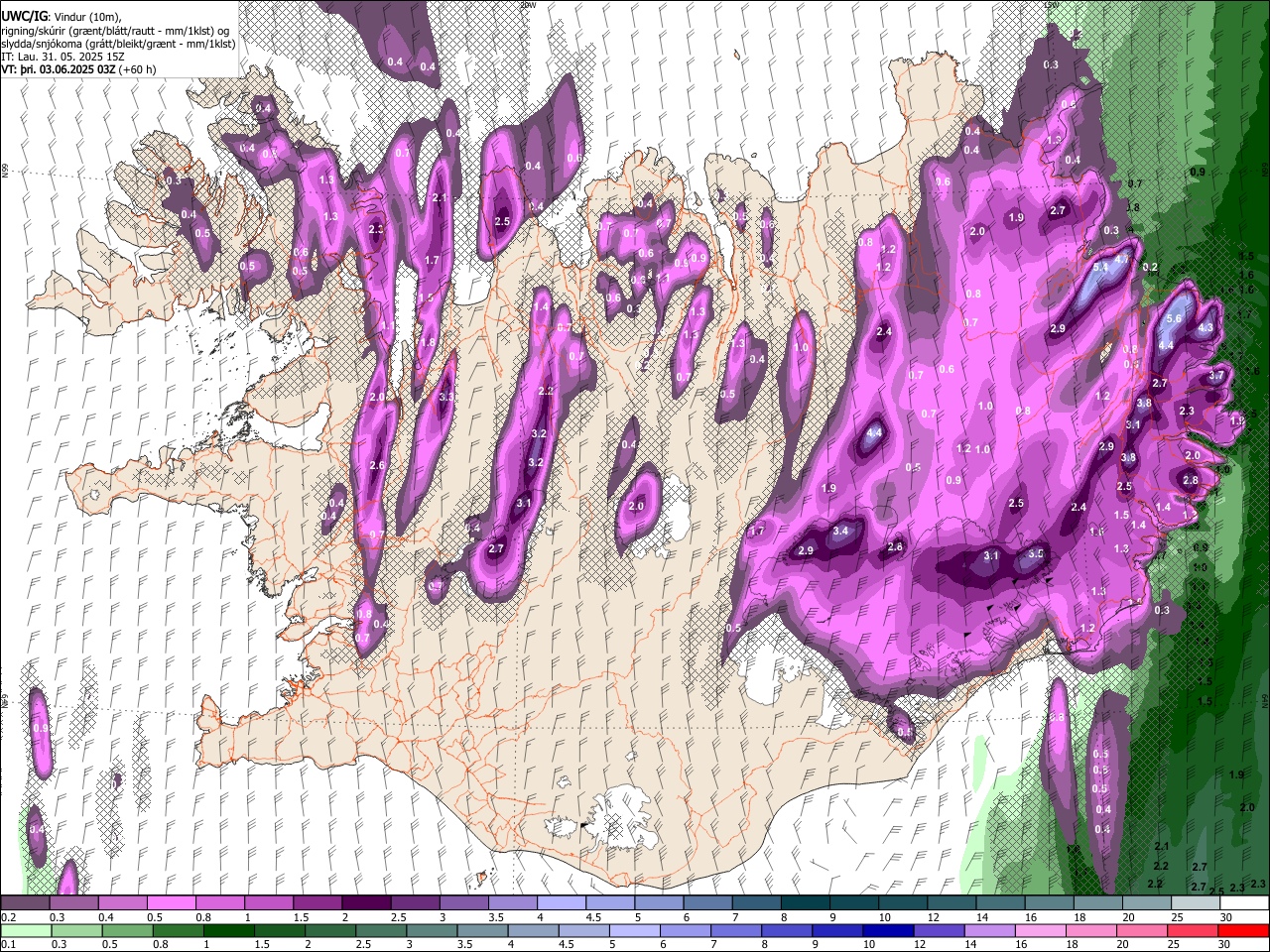1270x952 pixels.
Task: Click the 3.4 precipitation value on the map
Action: point(840,531)
